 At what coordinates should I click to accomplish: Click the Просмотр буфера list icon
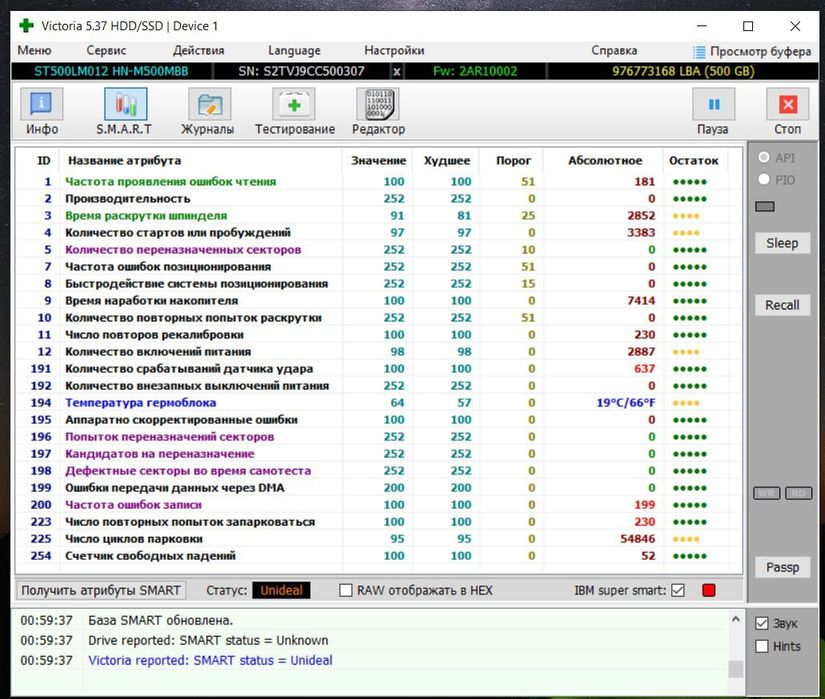point(699,52)
